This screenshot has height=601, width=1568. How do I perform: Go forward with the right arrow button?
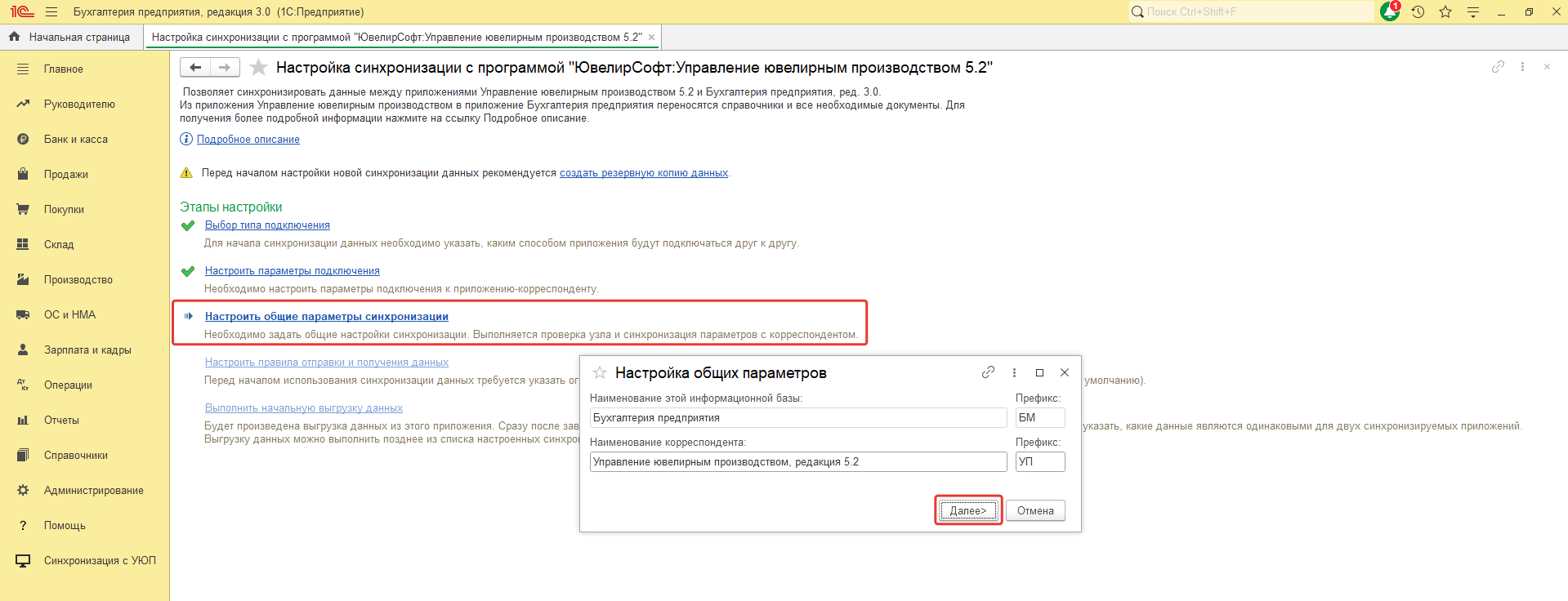point(225,67)
